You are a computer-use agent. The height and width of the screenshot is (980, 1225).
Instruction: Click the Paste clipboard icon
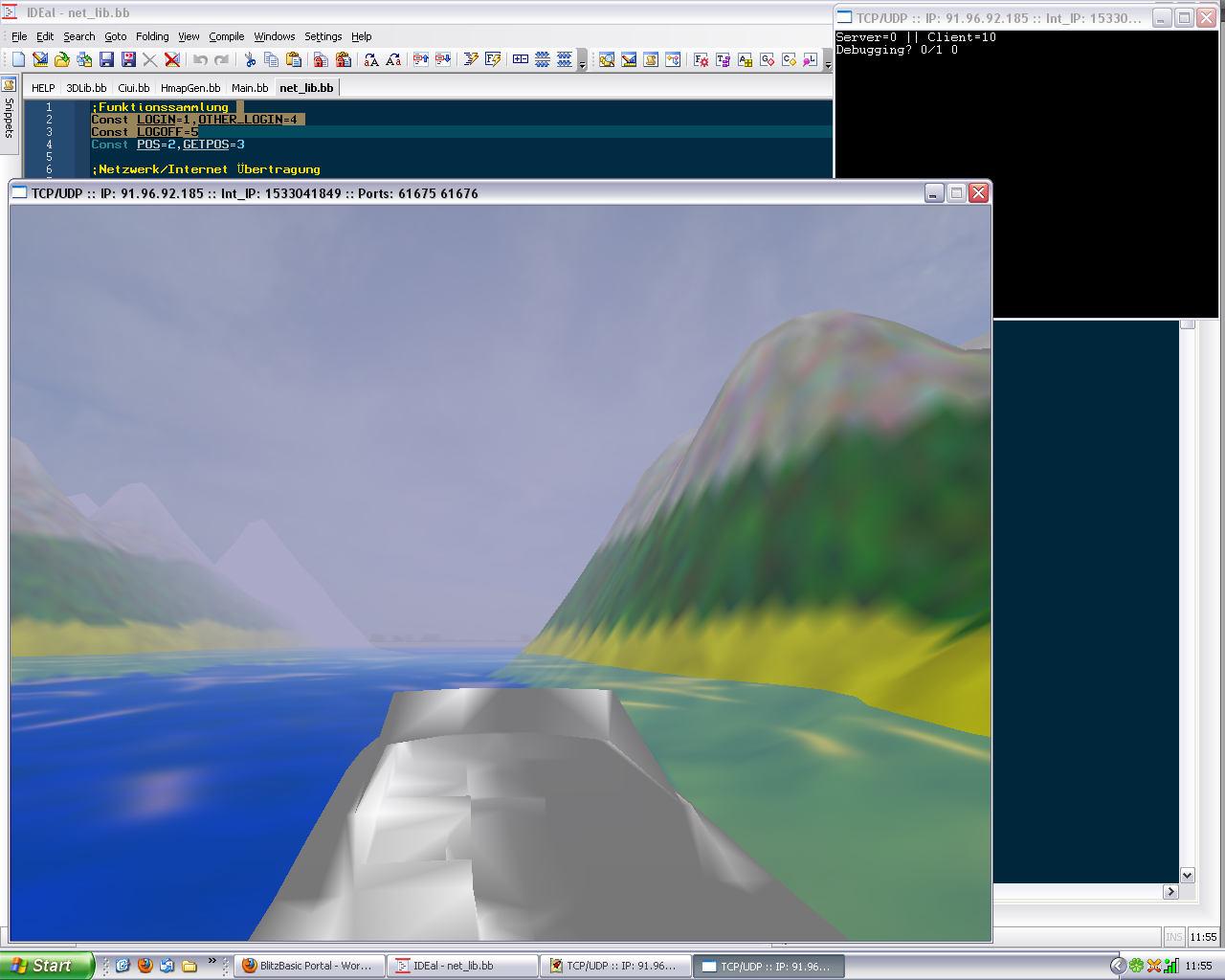pyautogui.click(x=294, y=59)
